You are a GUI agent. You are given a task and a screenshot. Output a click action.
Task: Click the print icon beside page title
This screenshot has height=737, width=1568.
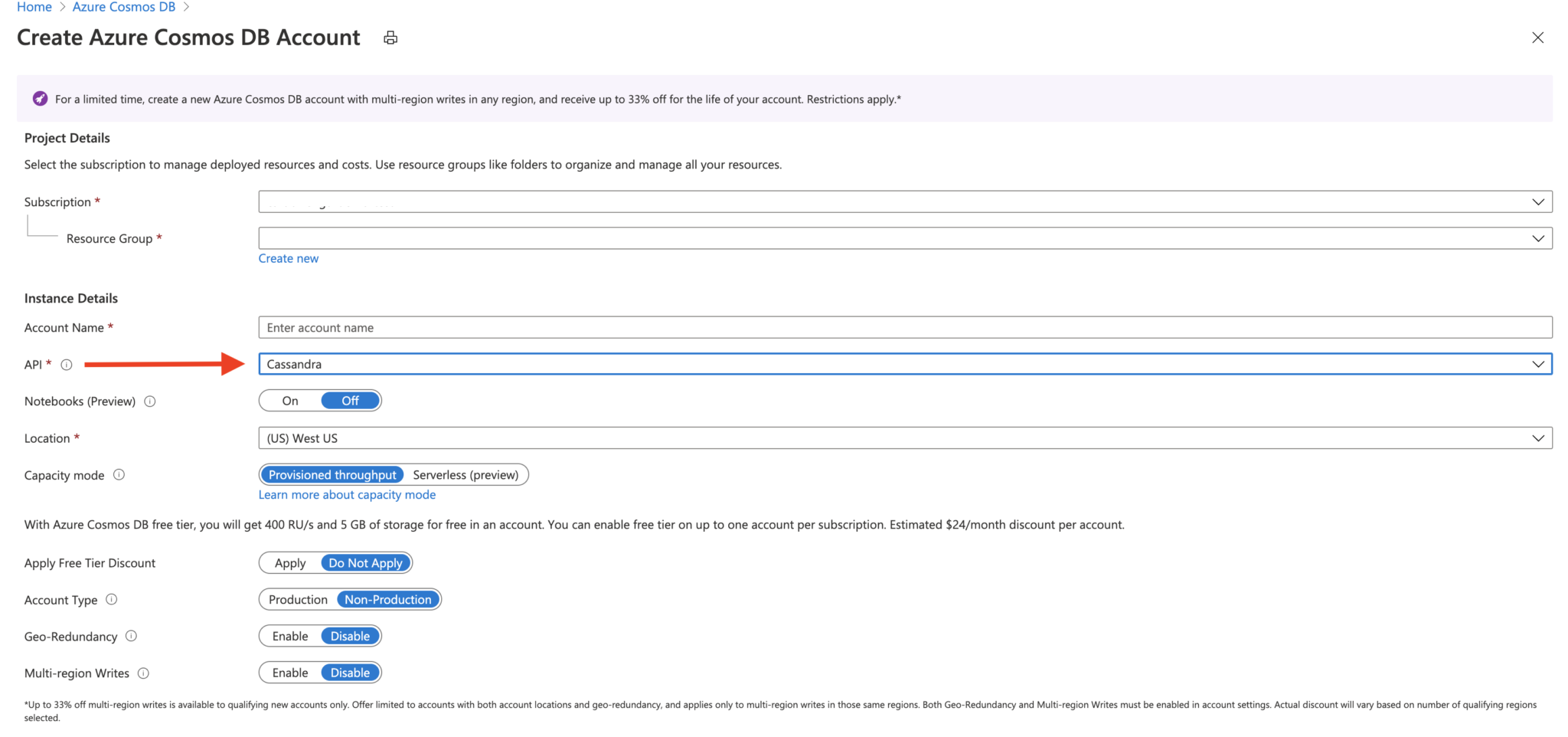(390, 38)
